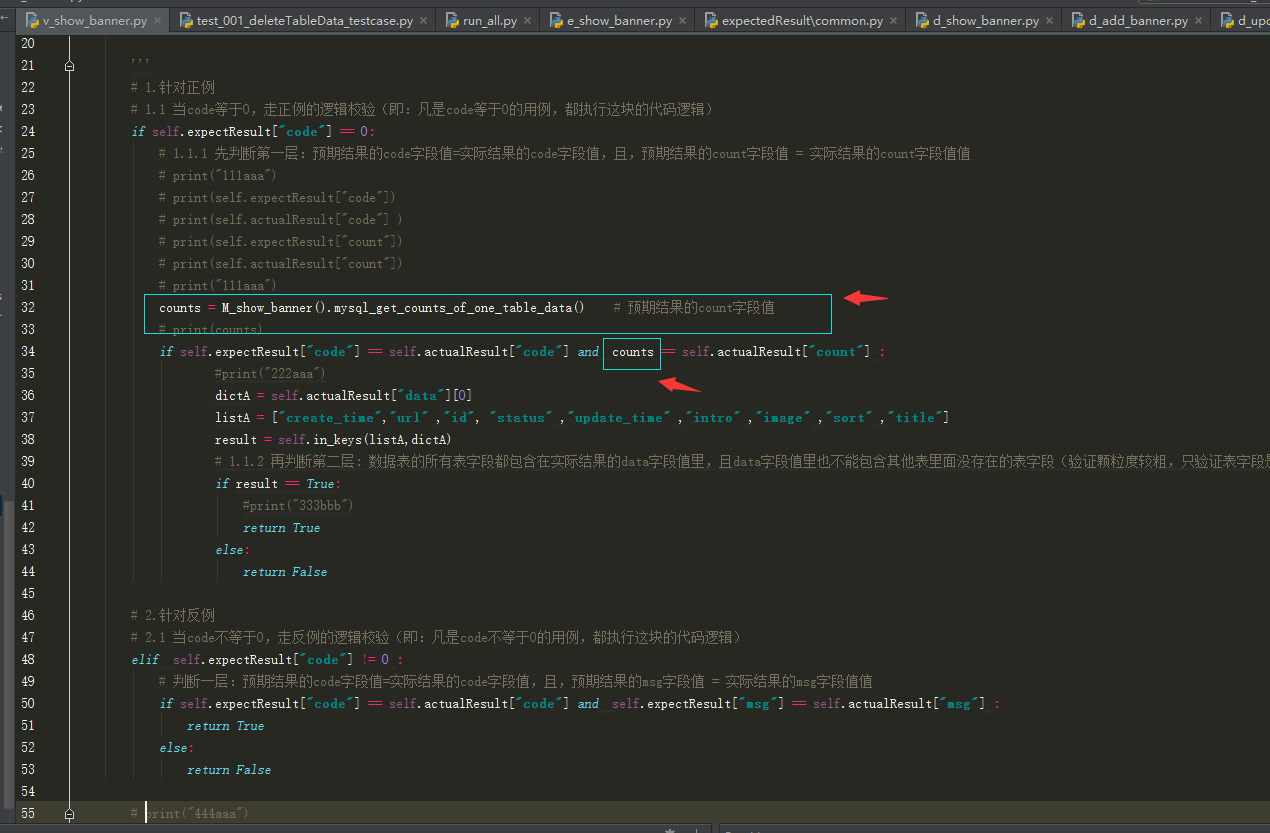Close the v_show_banner.py tab
The width and height of the screenshot is (1270, 833).
click(159, 20)
